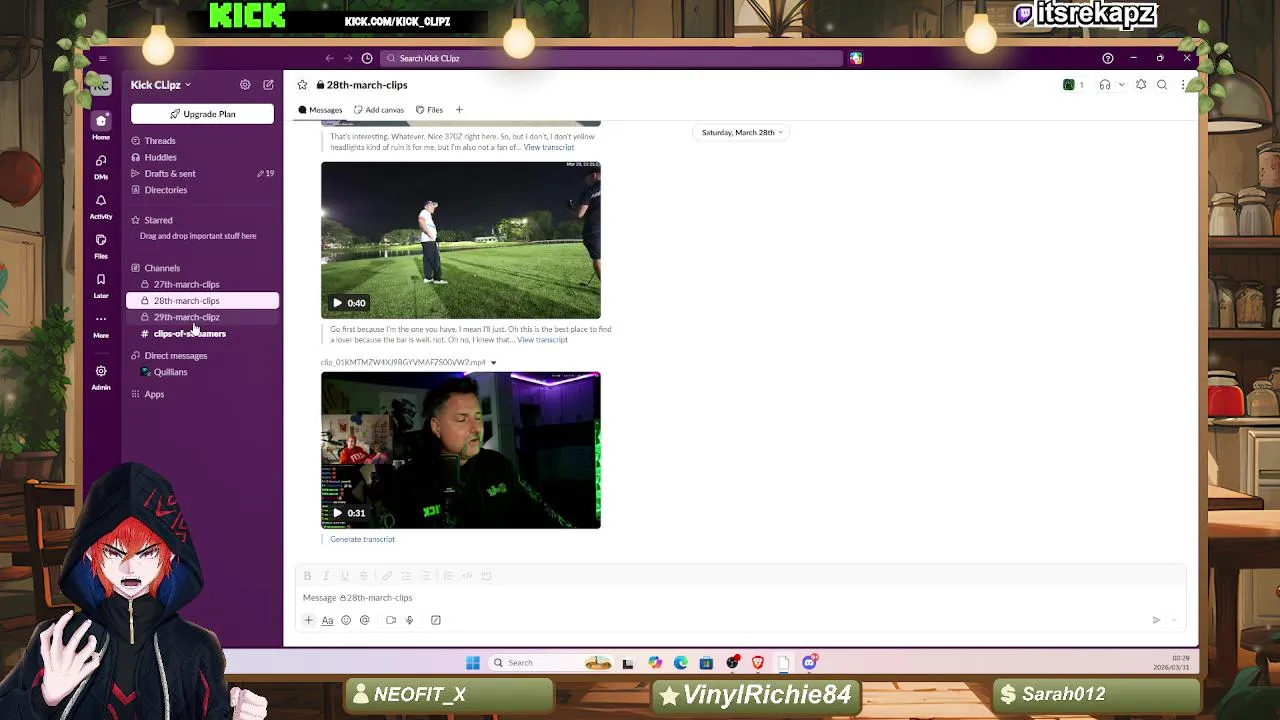Open View transcript of top message
1280x720 pixels.
pos(549,147)
